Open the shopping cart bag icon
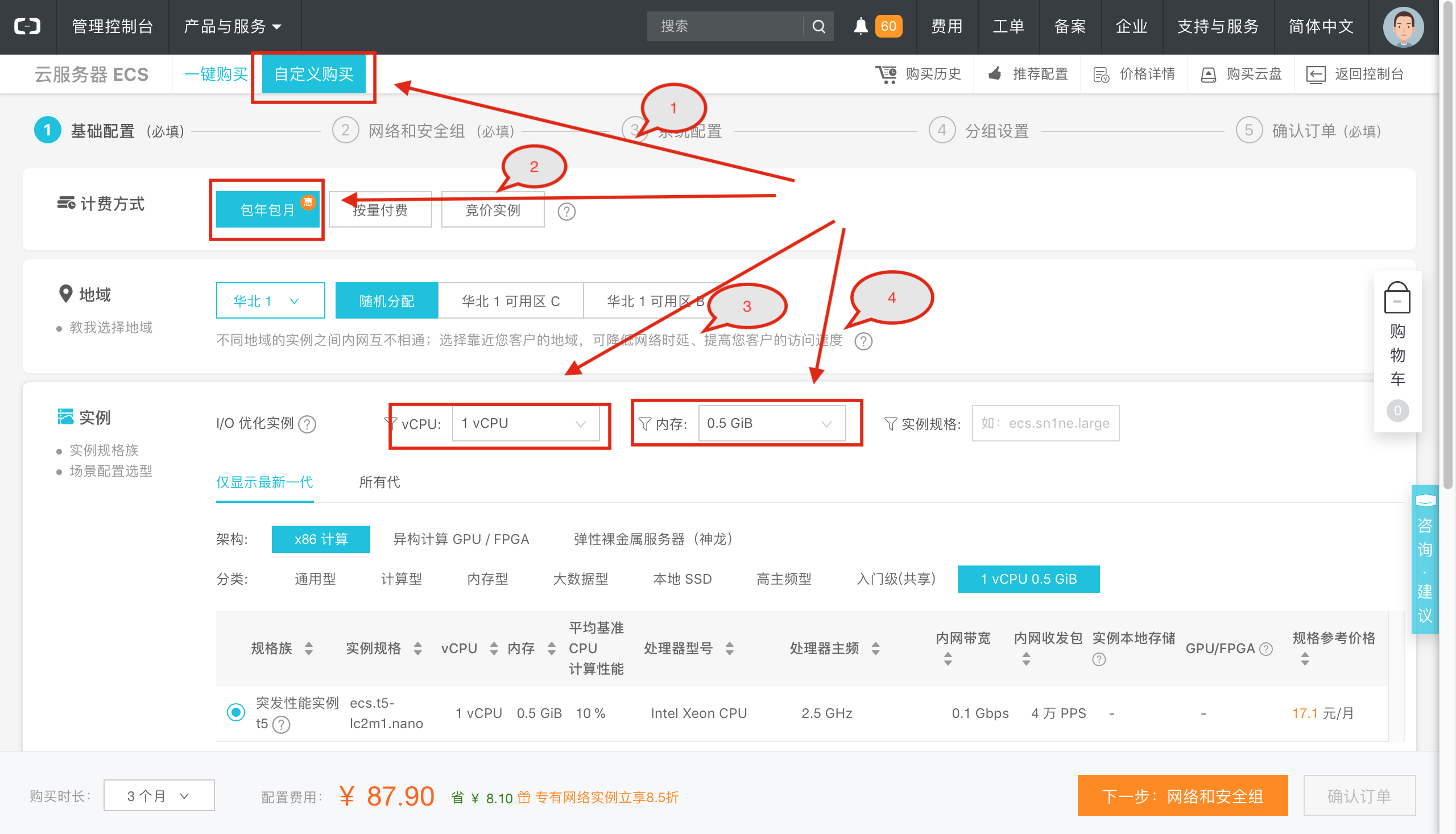This screenshot has width=1456, height=834. 1397,298
